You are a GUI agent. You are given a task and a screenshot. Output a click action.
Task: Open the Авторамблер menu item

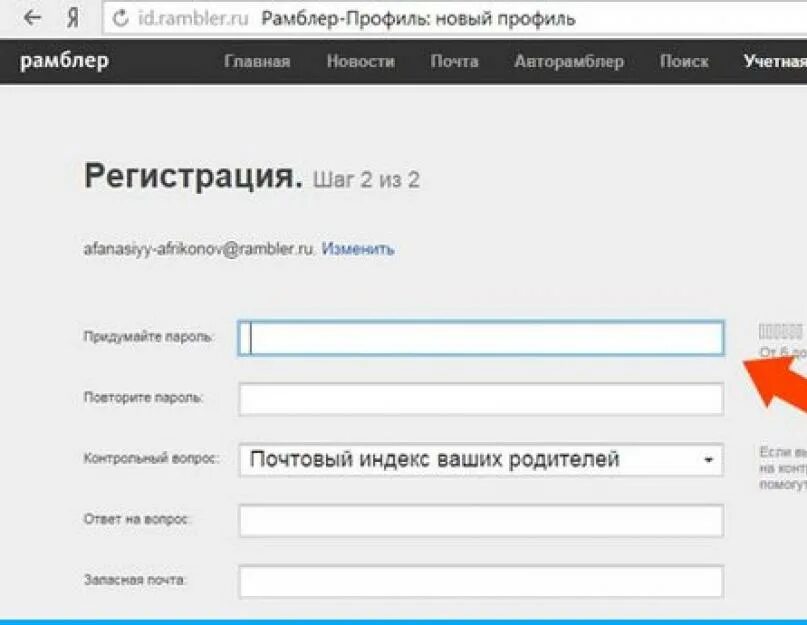click(x=569, y=62)
